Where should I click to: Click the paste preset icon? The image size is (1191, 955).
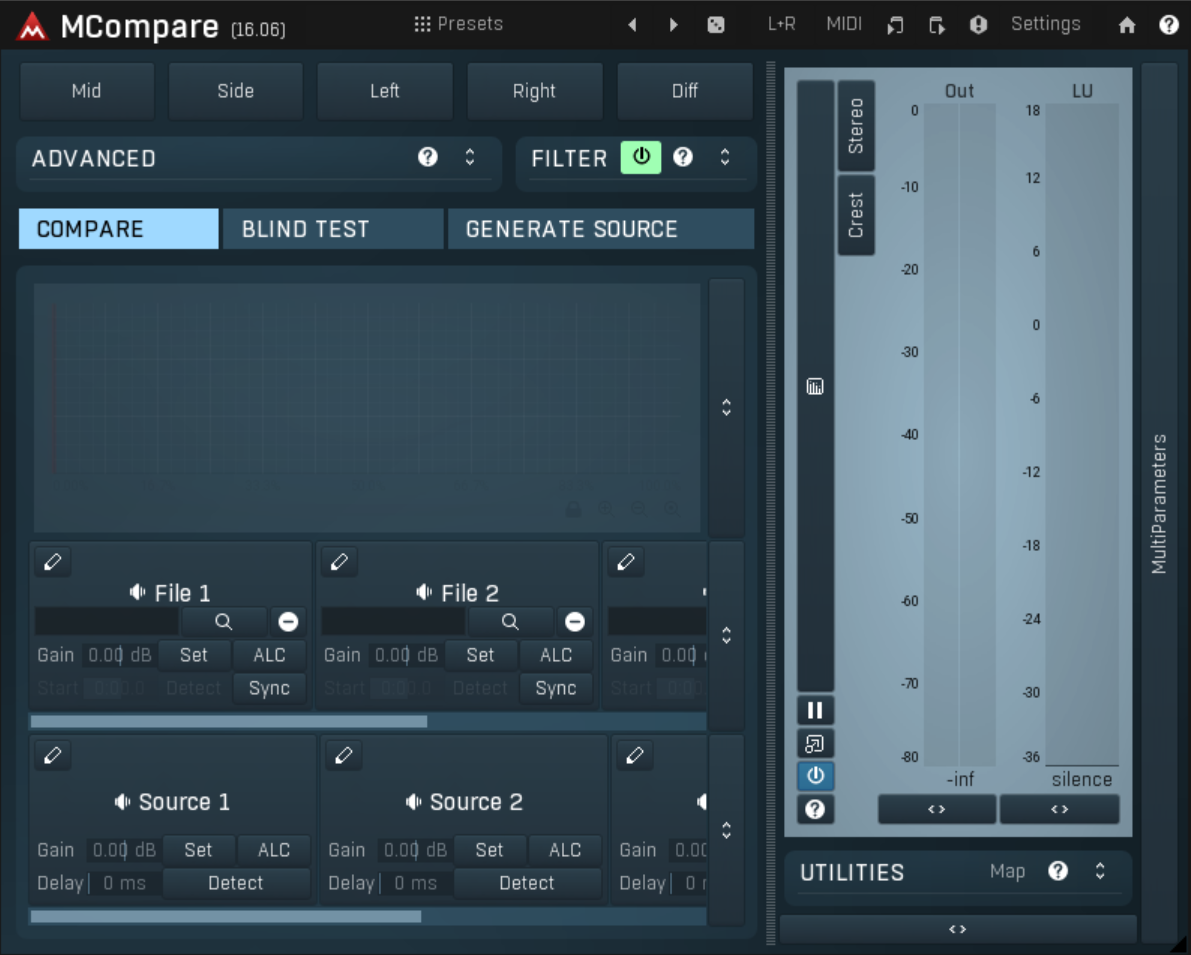tap(937, 25)
